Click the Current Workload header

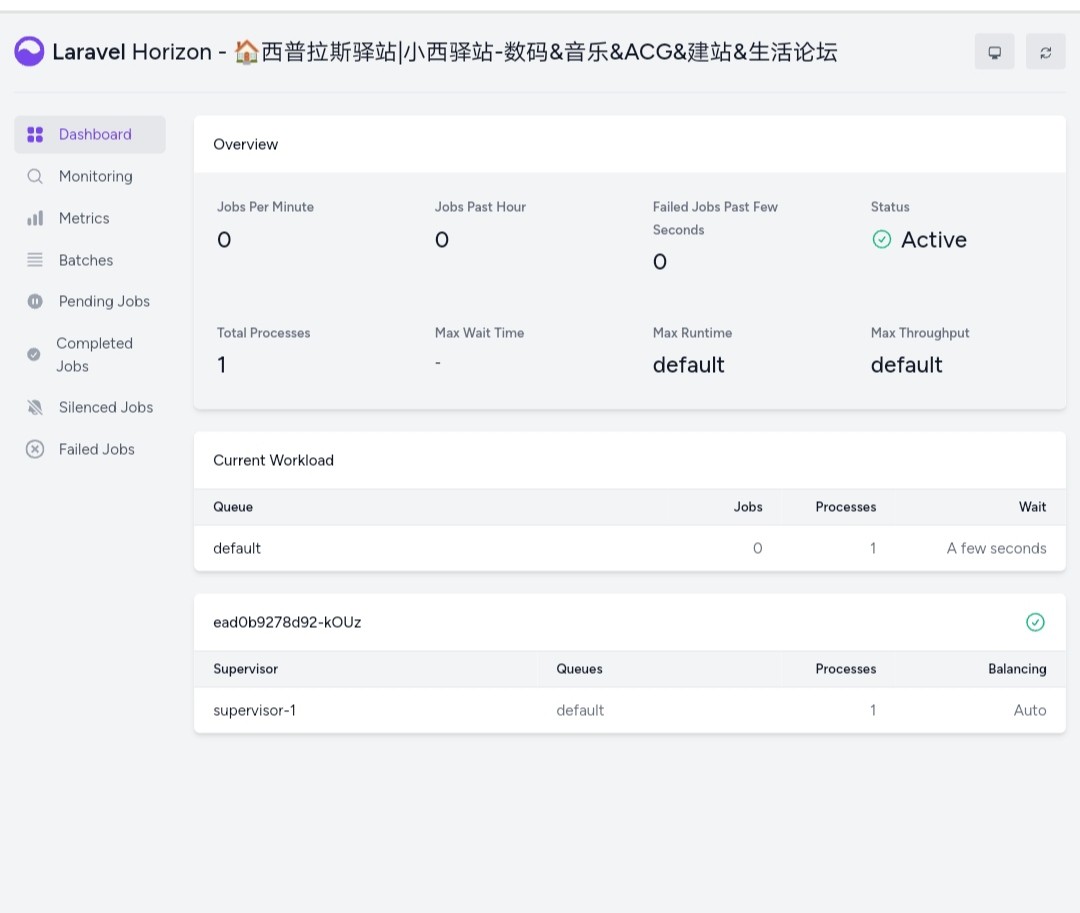coord(630,460)
